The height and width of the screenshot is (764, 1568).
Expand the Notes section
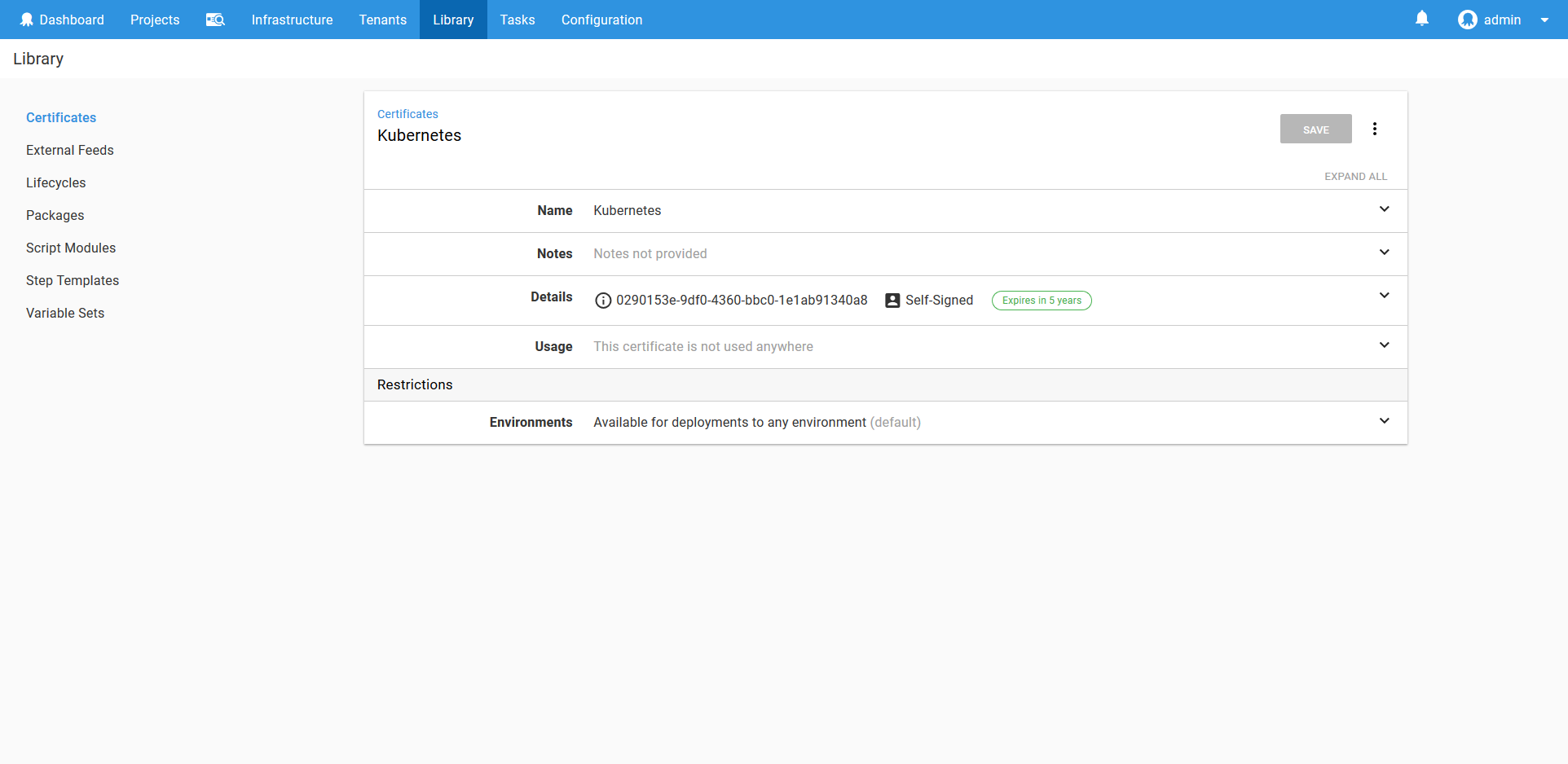pyautogui.click(x=1384, y=252)
